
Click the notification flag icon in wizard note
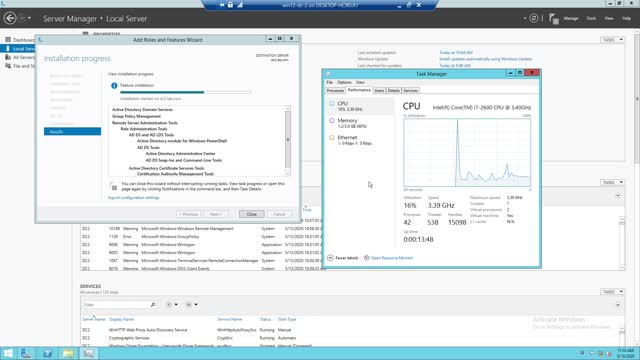[114, 187]
